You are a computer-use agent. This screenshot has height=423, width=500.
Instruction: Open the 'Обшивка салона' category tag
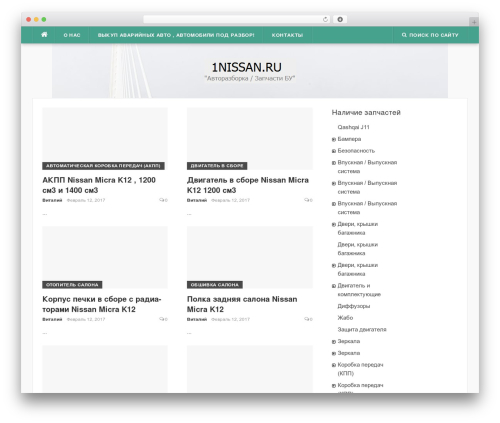(x=215, y=285)
